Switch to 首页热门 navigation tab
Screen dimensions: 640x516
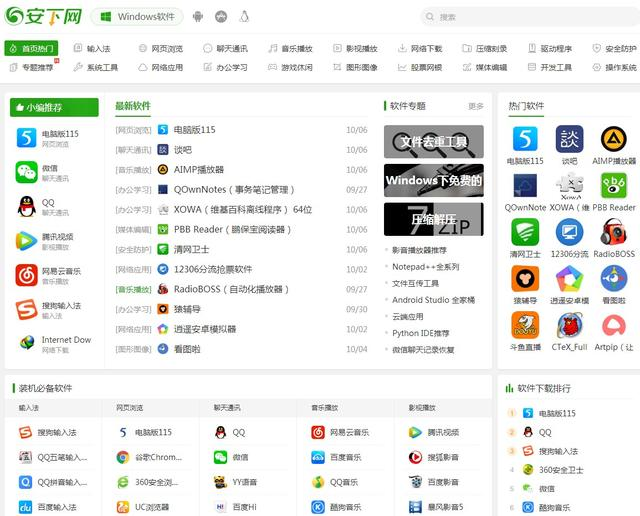click(32, 48)
